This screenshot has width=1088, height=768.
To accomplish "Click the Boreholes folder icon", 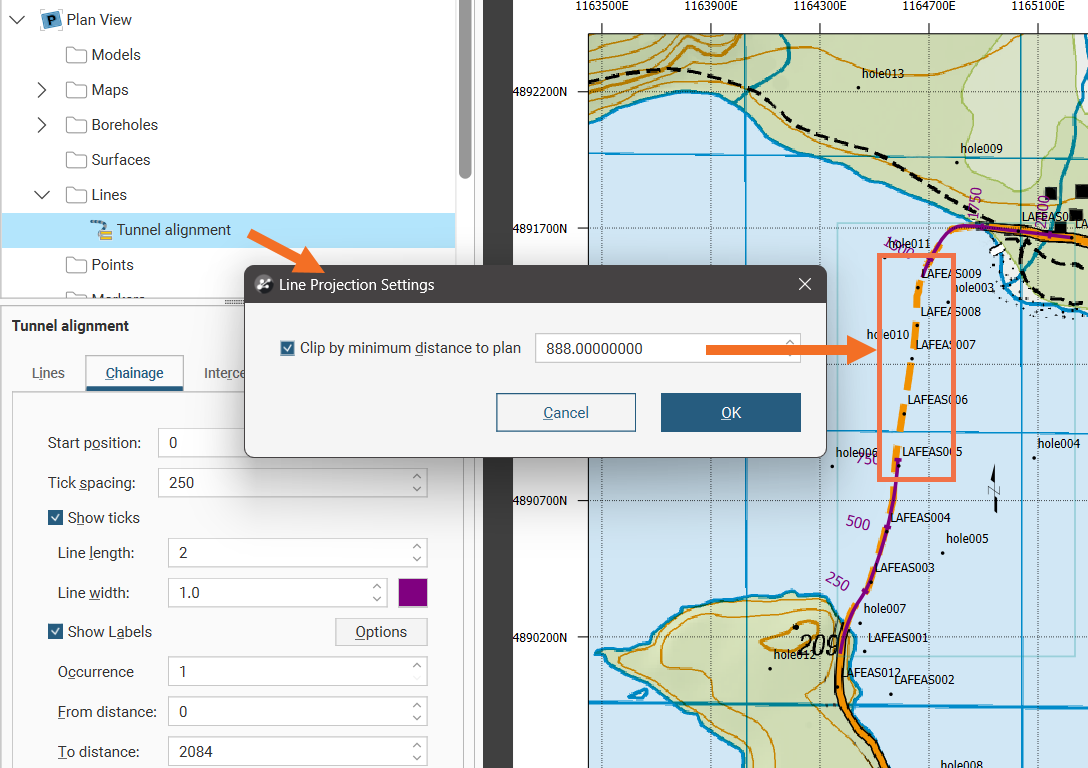I will tap(76, 125).
